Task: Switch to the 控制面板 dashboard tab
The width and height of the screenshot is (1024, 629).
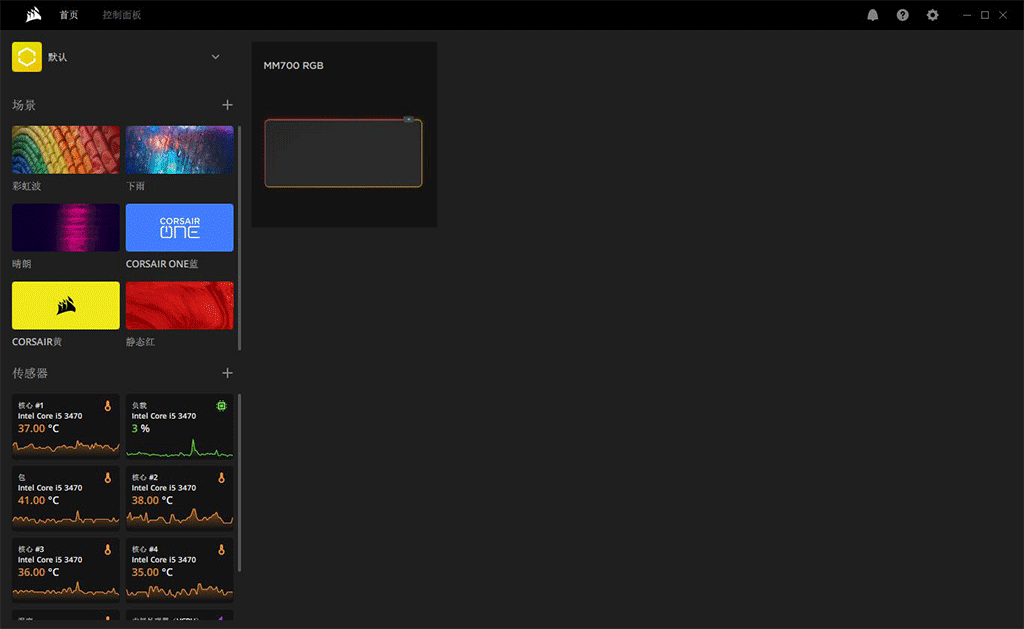Action: (x=121, y=15)
